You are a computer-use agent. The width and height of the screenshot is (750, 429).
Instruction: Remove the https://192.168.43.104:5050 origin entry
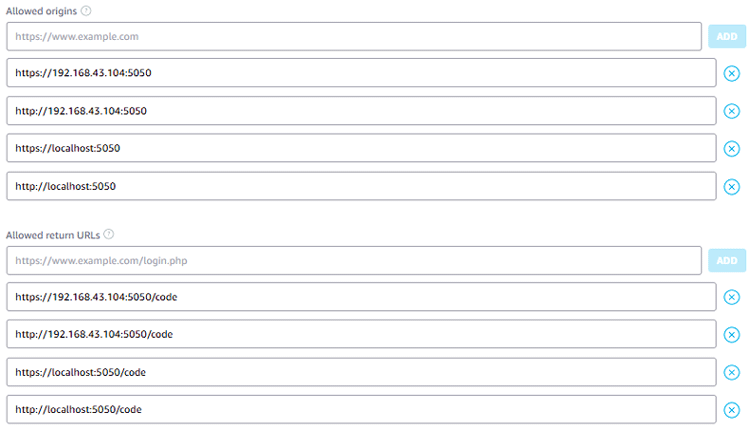(731, 73)
